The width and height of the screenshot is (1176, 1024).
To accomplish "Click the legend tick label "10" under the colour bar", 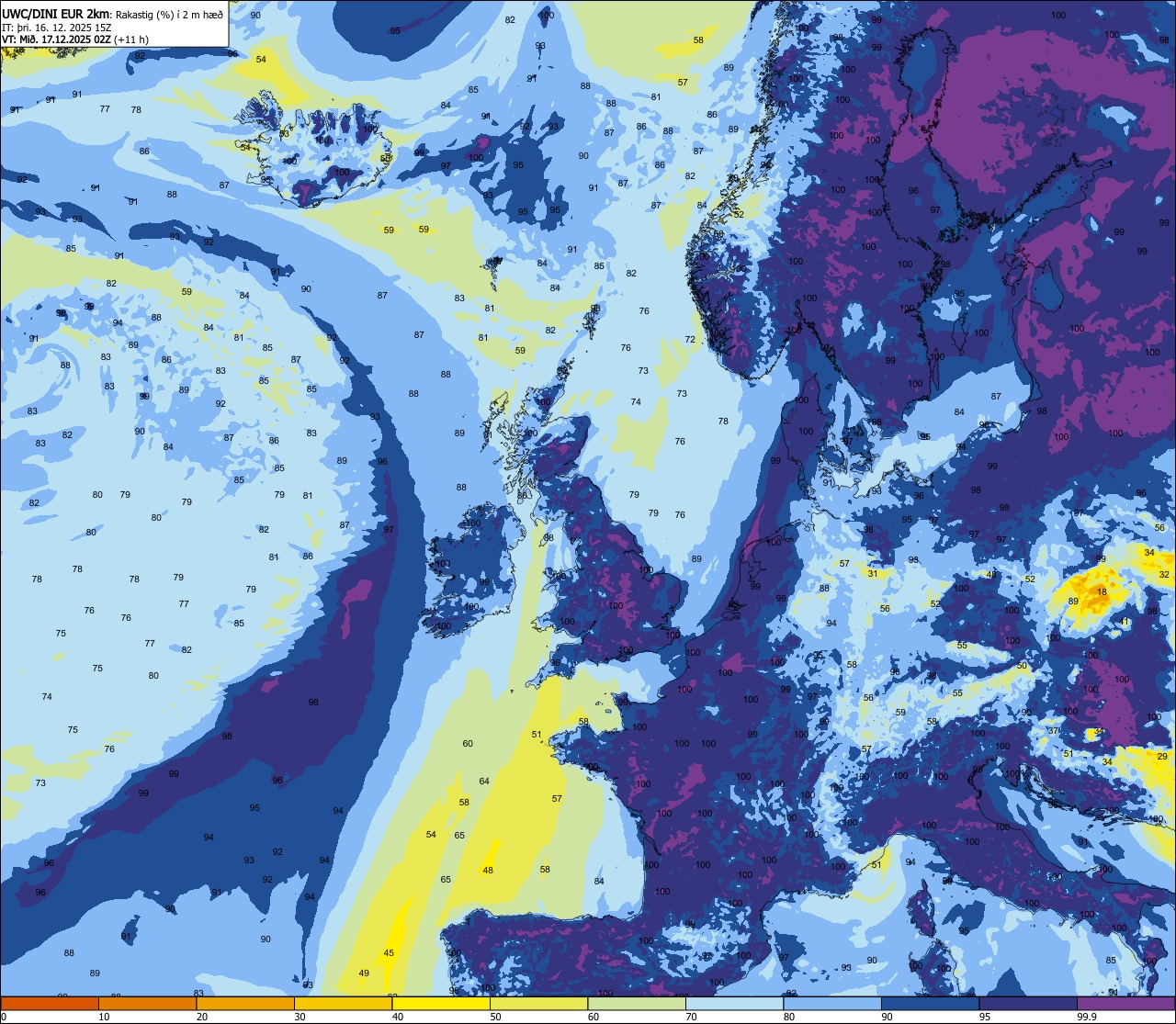I will (x=104, y=1017).
